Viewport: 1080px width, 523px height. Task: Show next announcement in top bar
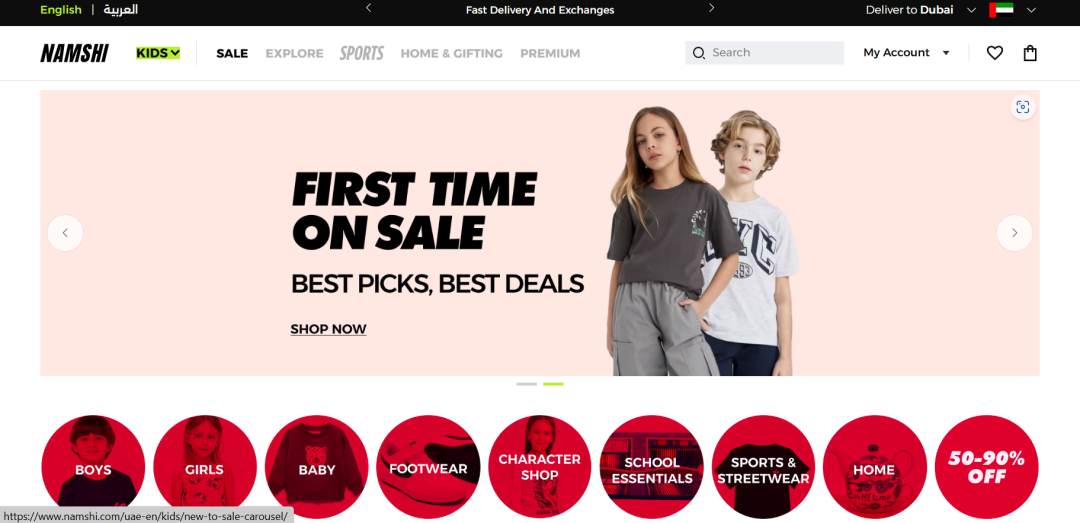point(712,8)
